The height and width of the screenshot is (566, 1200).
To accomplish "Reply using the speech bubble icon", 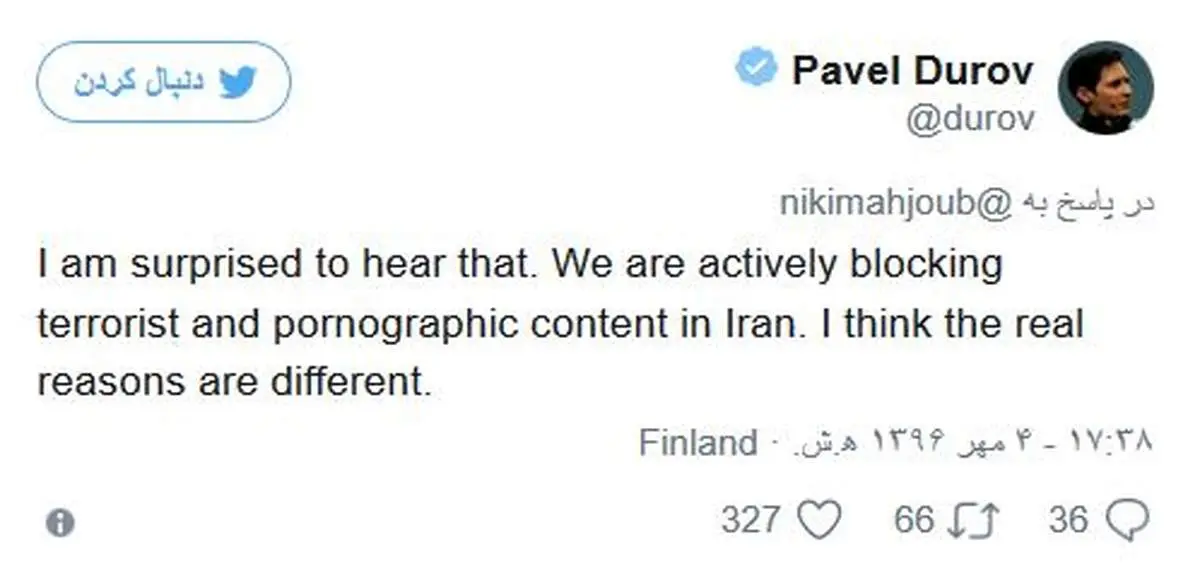I will tap(1128, 520).
